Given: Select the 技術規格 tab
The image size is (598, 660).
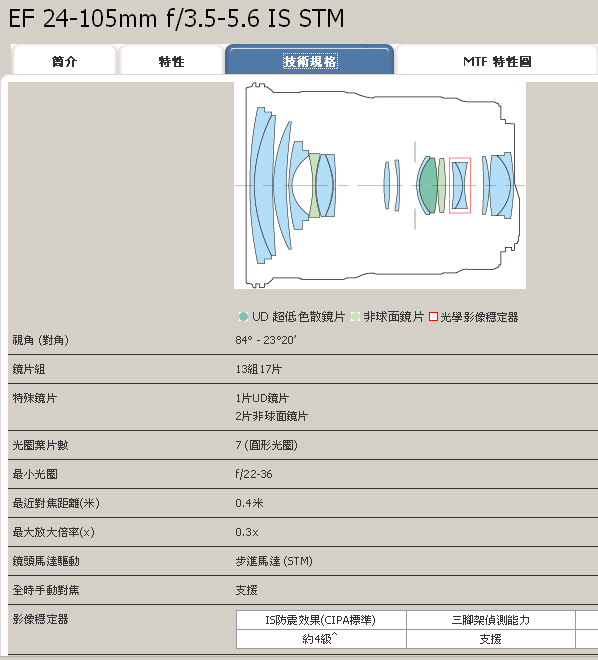Looking at the screenshot, I should [x=310, y=61].
